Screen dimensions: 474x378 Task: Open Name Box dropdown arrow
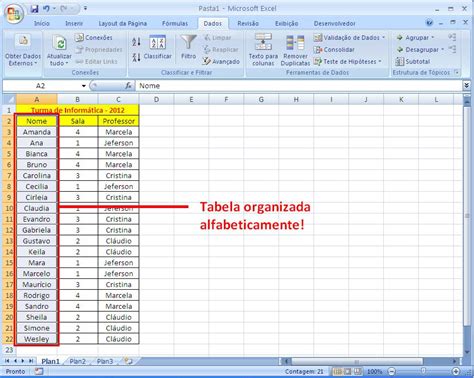click(84, 86)
